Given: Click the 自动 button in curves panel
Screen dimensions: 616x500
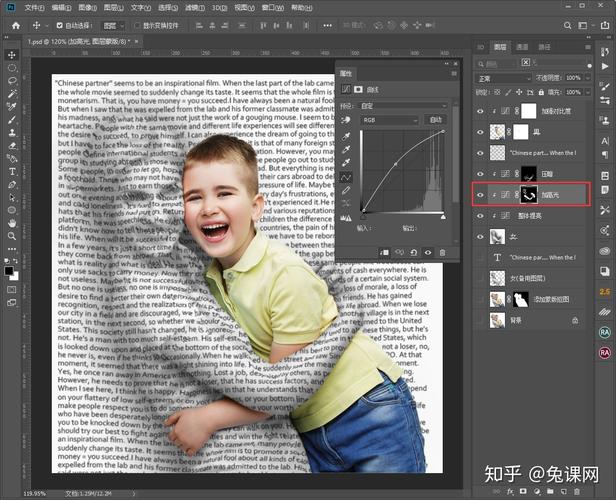Looking at the screenshot, I should pyautogui.click(x=436, y=119).
